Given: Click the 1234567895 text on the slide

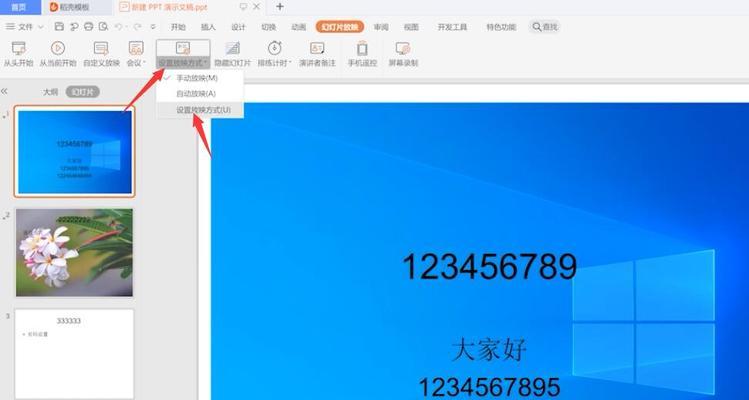Looking at the screenshot, I should (489, 386).
